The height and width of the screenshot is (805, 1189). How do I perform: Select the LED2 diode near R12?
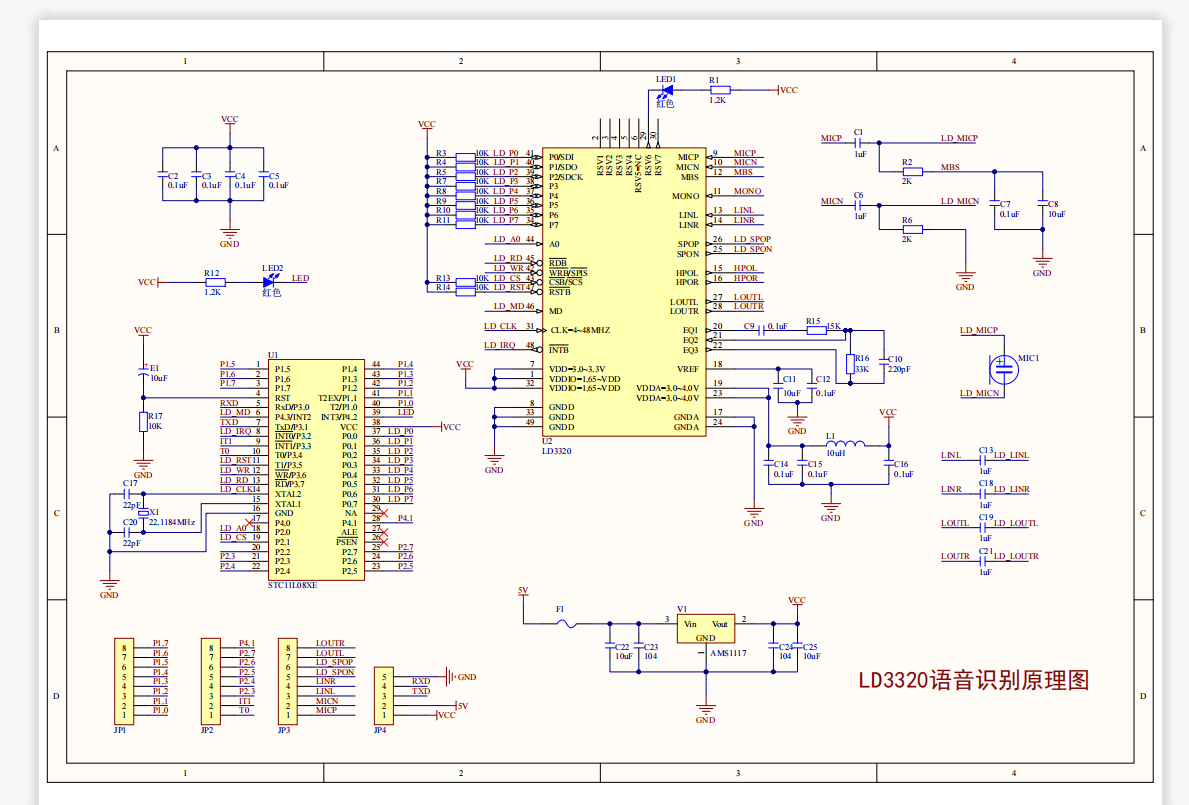(x=267, y=280)
